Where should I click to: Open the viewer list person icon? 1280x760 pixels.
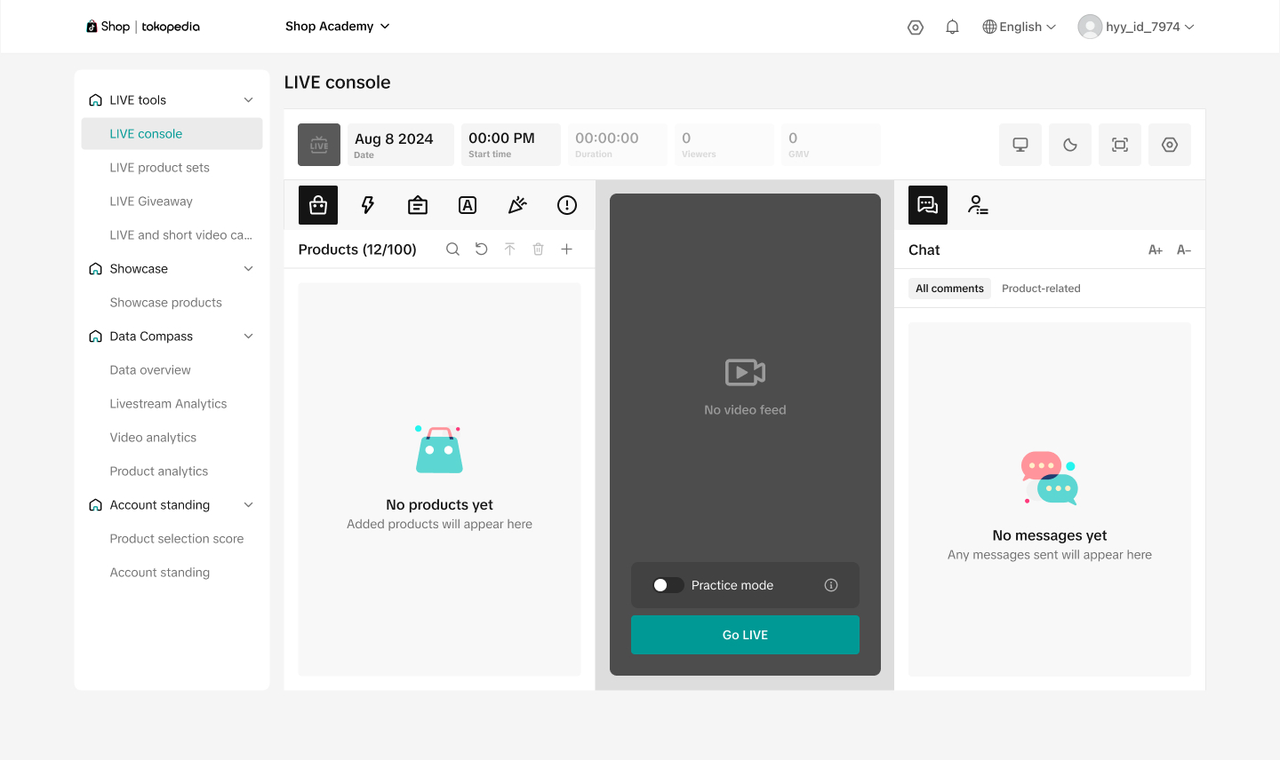978,205
